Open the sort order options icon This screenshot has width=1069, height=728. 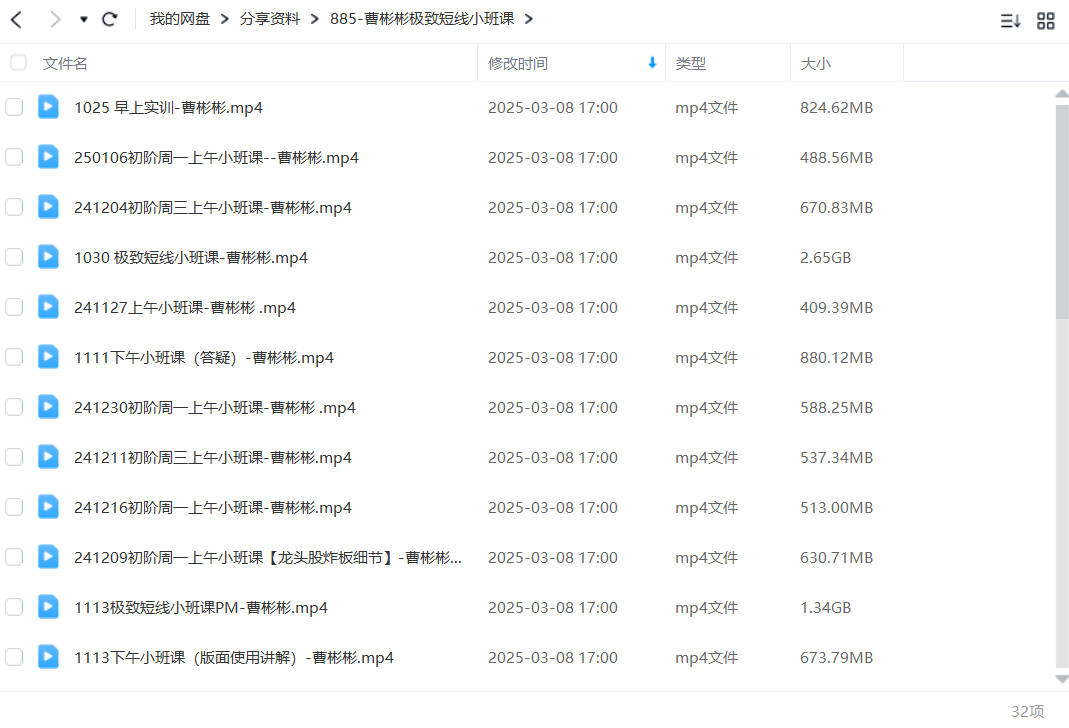(x=1010, y=21)
